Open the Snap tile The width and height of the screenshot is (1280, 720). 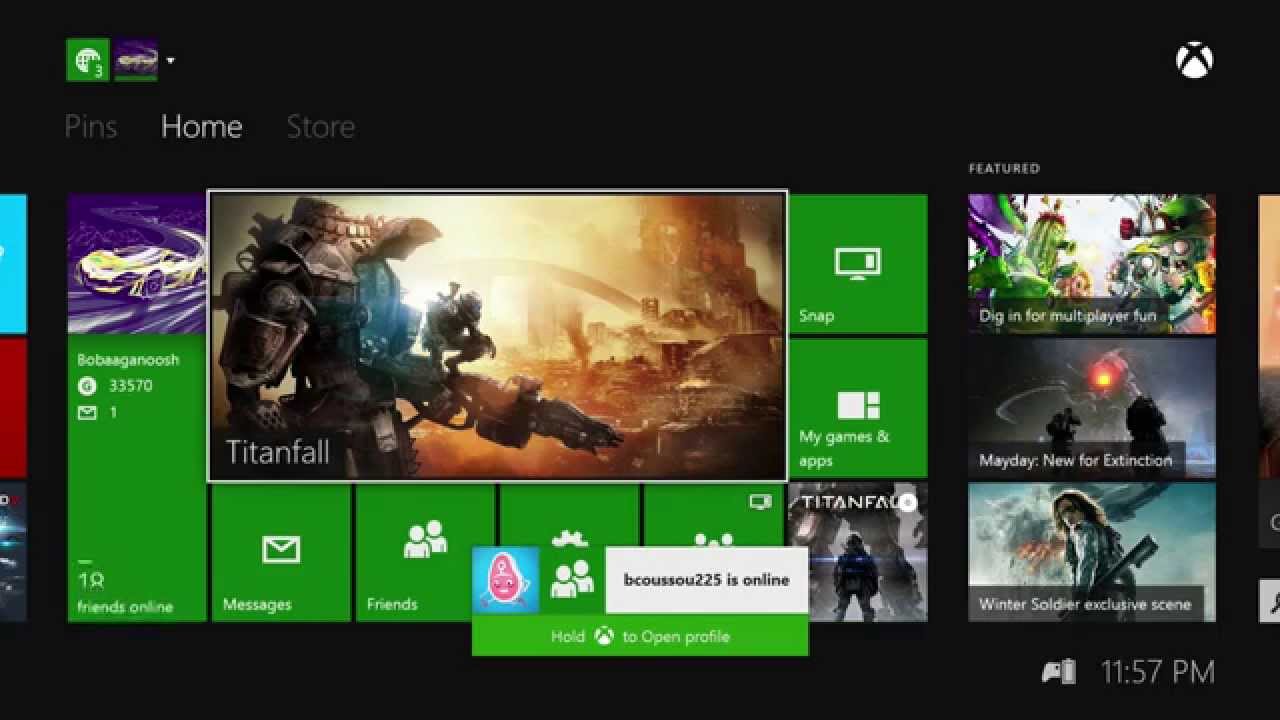858,264
